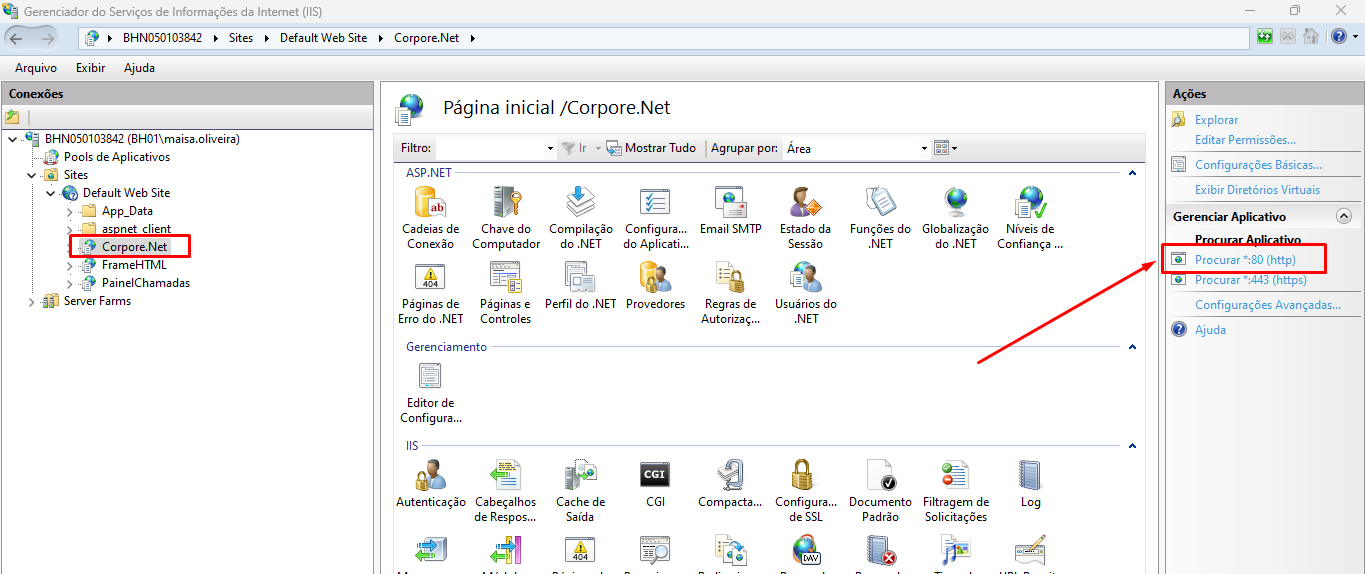Click Ajuda link in Ações panel
Image resolution: width=1365 pixels, height=574 pixels.
(1210, 330)
